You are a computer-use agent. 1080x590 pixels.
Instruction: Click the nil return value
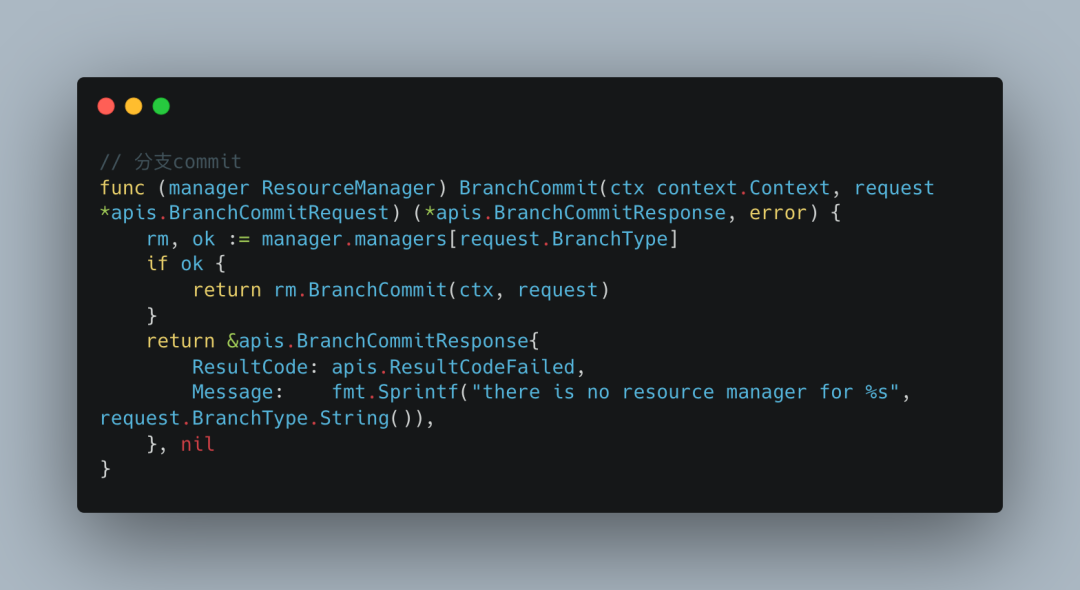198,444
